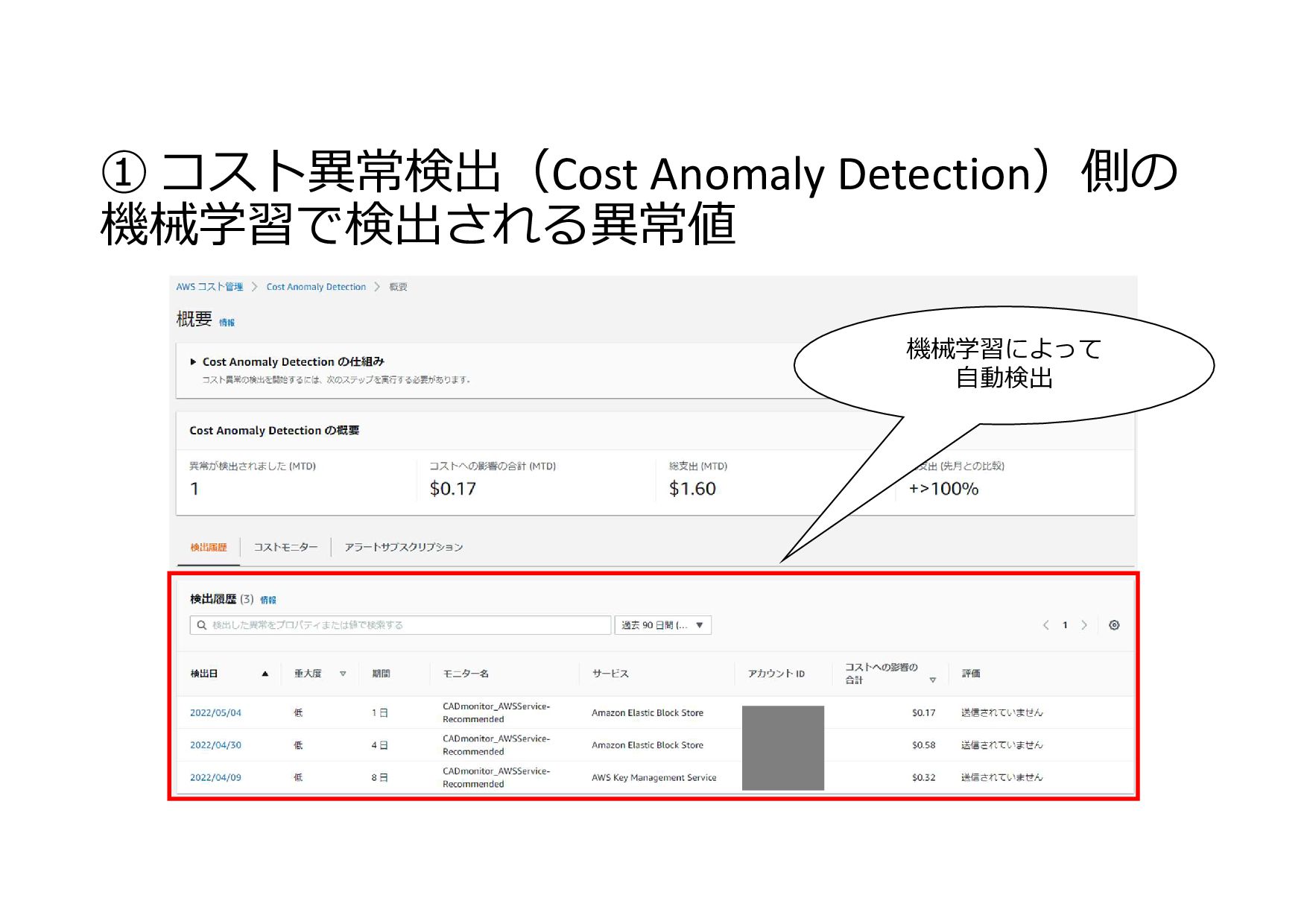
Task: Open the anomaly detected on 2022/05/04
Action: [x=215, y=713]
